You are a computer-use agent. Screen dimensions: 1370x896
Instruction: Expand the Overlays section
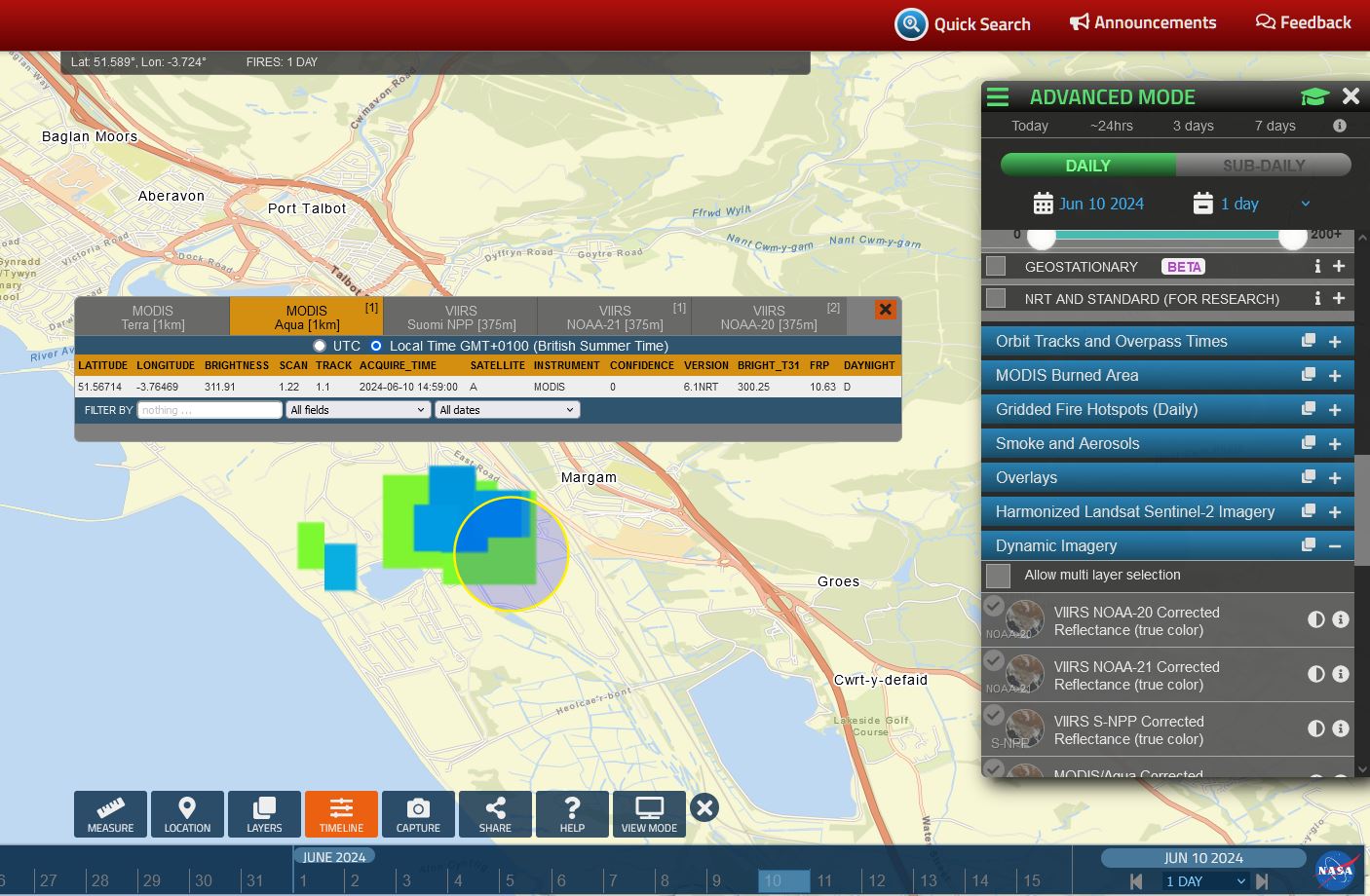pos(1335,478)
